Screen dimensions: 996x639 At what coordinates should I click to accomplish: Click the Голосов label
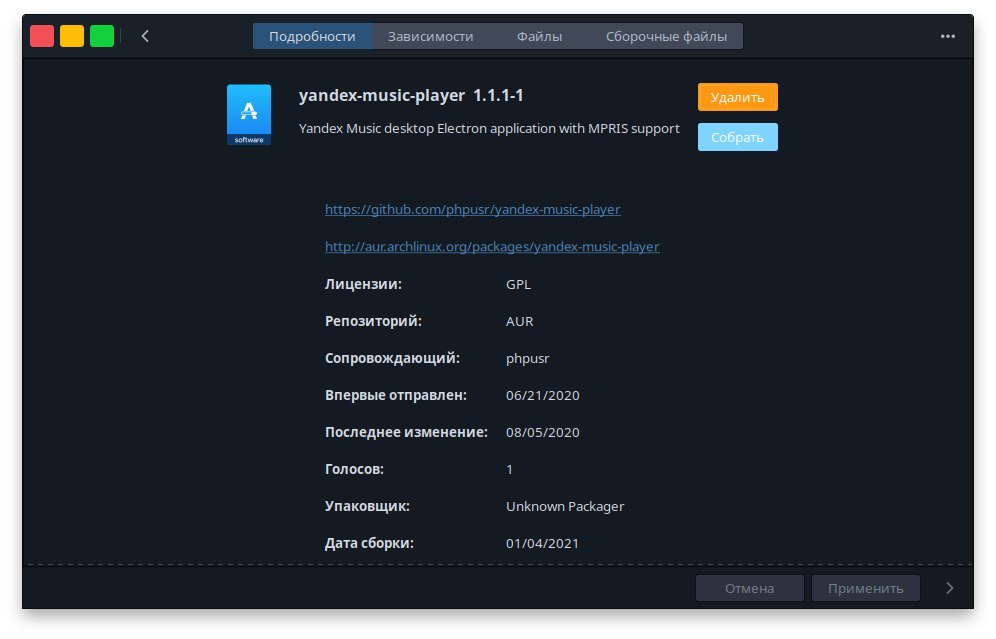click(x=354, y=469)
